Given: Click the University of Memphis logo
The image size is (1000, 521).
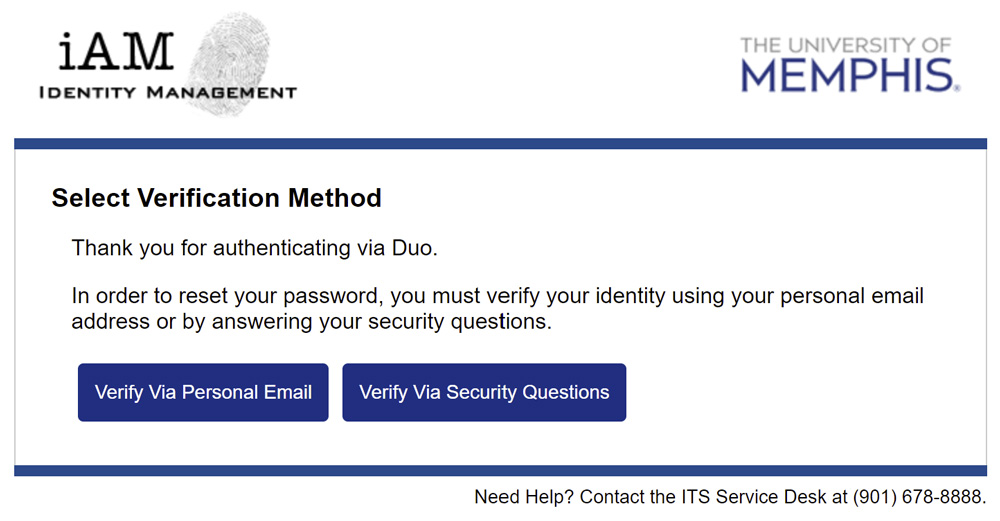Looking at the screenshot, I should tap(850, 64).
